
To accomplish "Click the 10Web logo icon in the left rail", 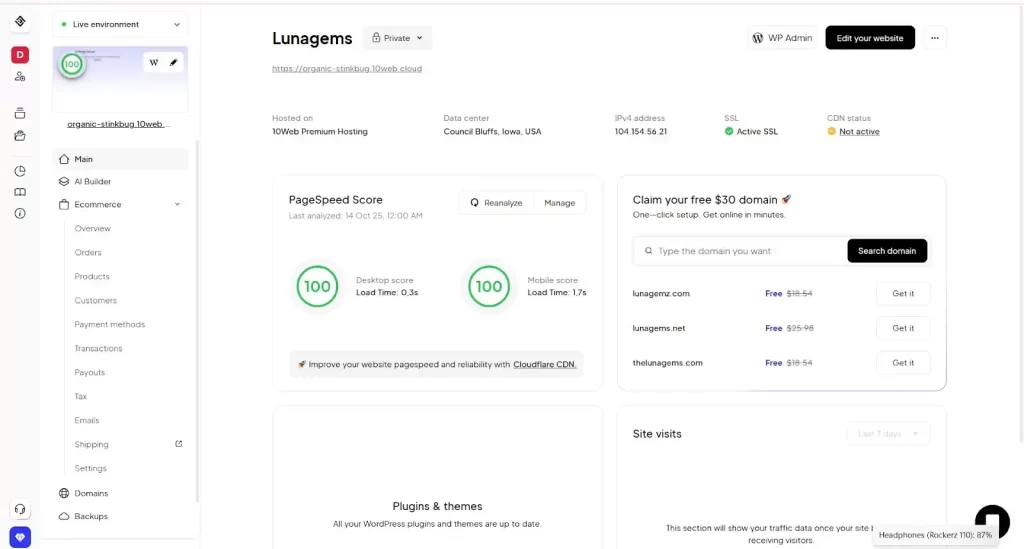I will pyautogui.click(x=20, y=22).
